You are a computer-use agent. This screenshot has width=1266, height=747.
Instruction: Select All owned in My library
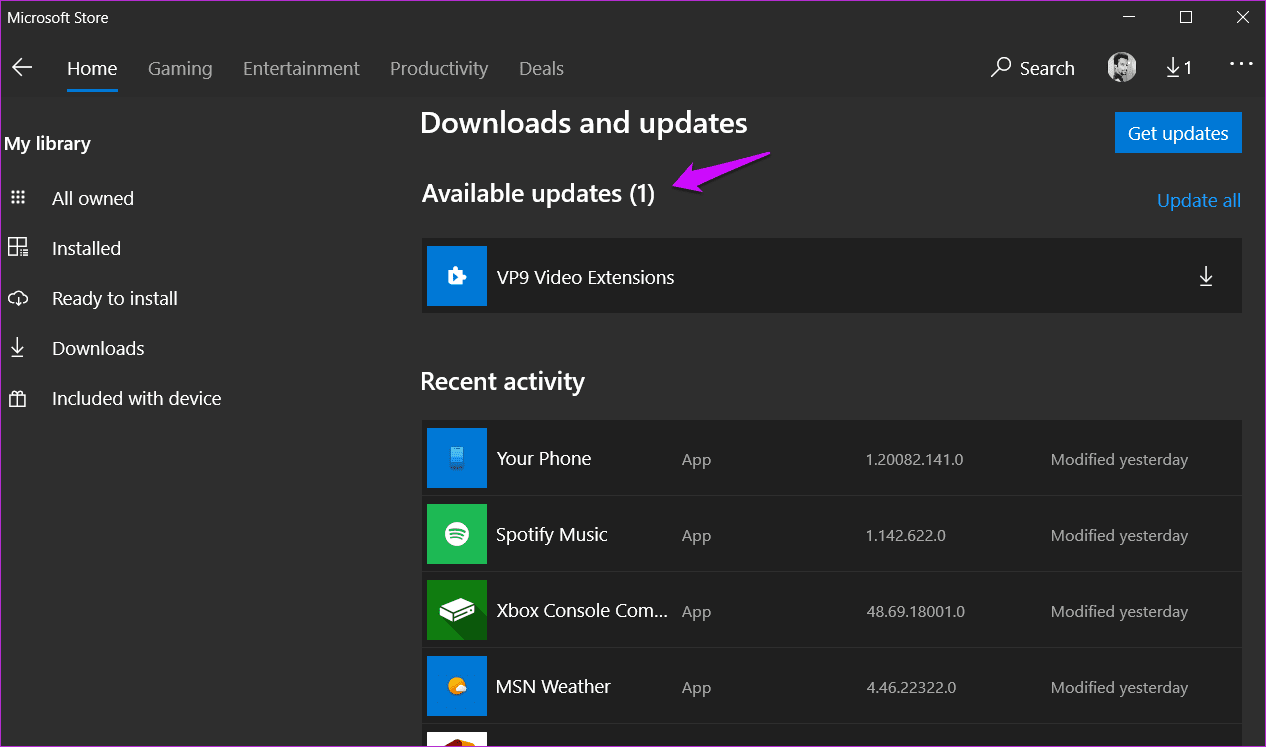93,198
